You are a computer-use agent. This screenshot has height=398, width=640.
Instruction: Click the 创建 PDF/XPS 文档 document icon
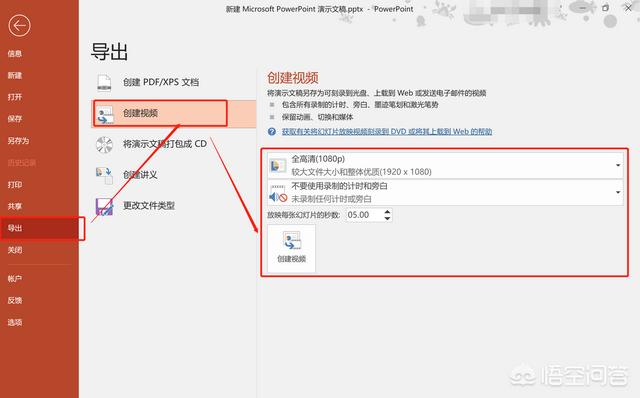tap(104, 82)
